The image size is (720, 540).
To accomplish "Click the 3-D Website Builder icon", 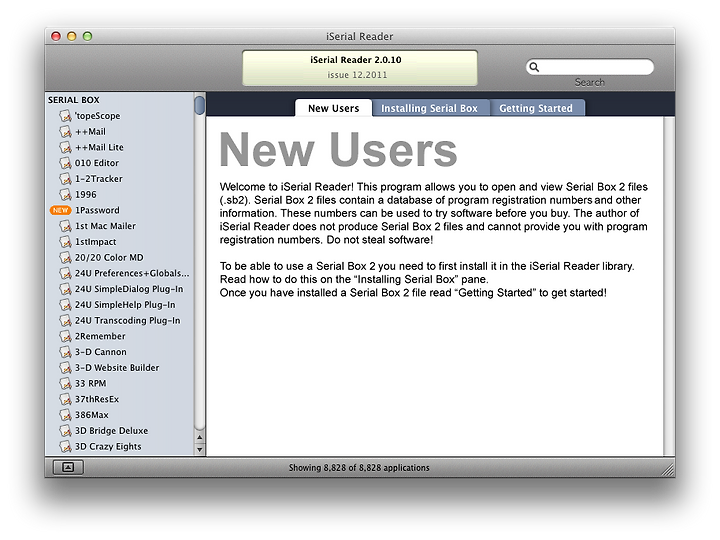I will pyautogui.click(x=65, y=368).
